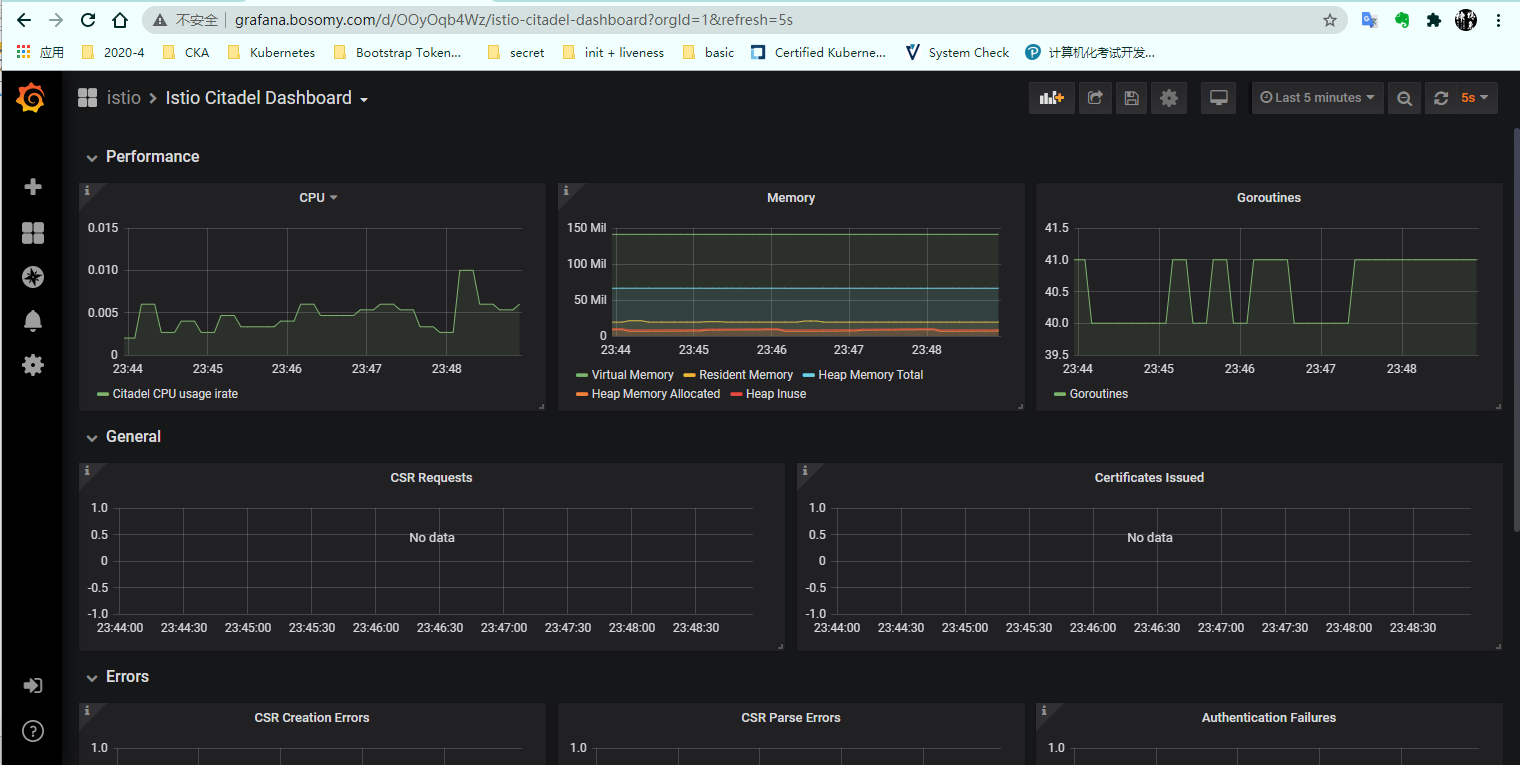Refresh the dashboard with refresh icon
The height and width of the screenshot is (765, 1520).
tap(1441, 98)
